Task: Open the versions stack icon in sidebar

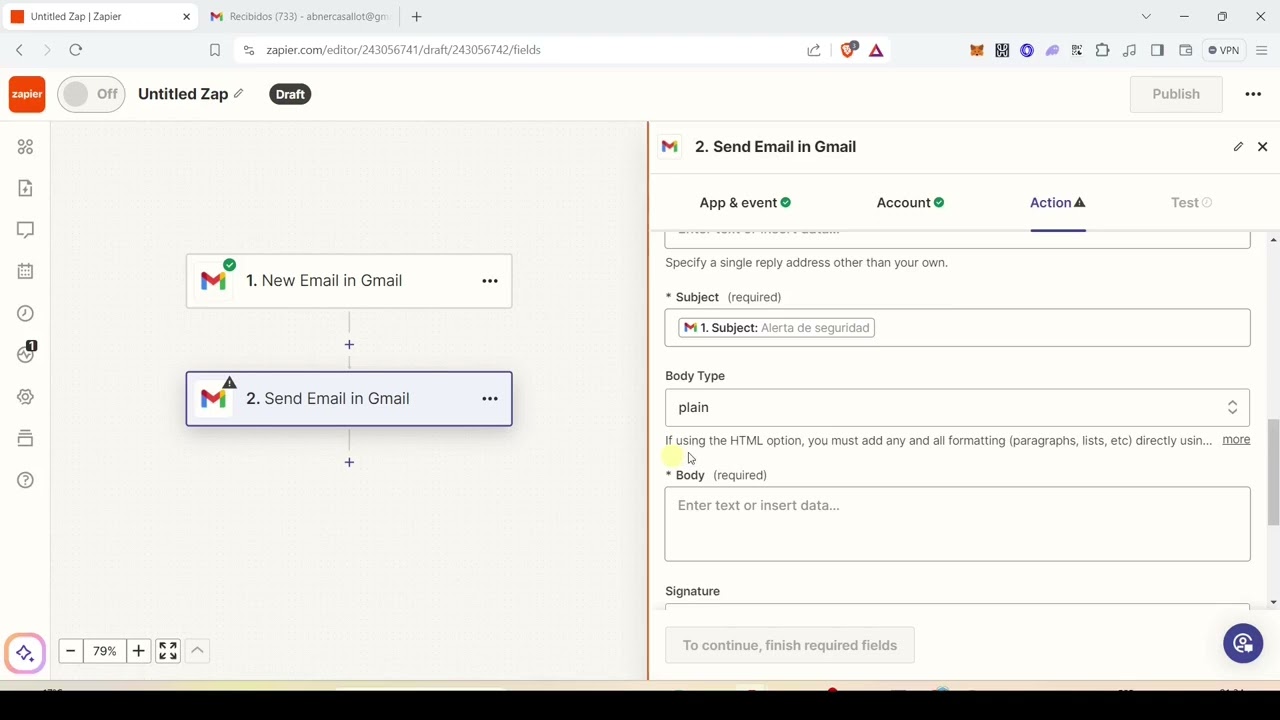Action: (26, 438)
